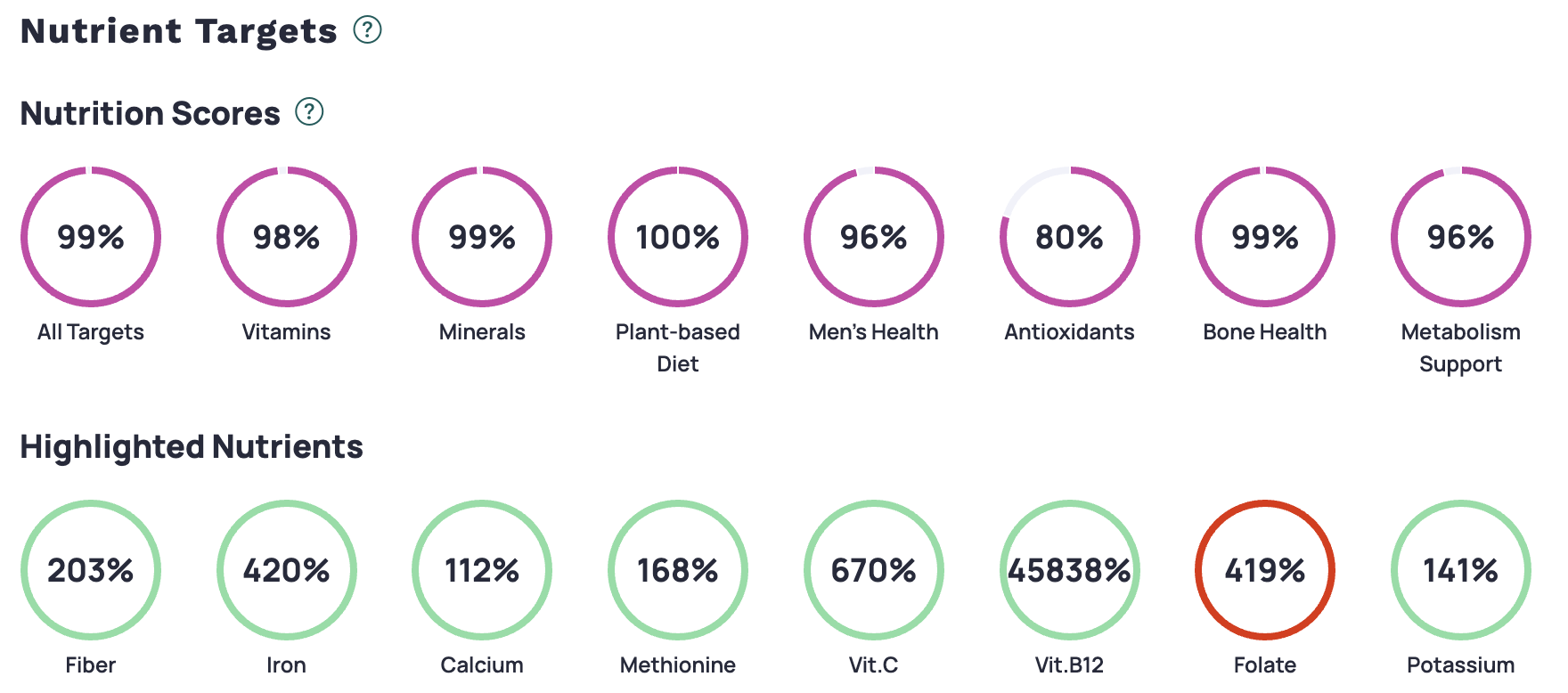Select Plant-based Diet 100% score ring

[x=678, y=237]
